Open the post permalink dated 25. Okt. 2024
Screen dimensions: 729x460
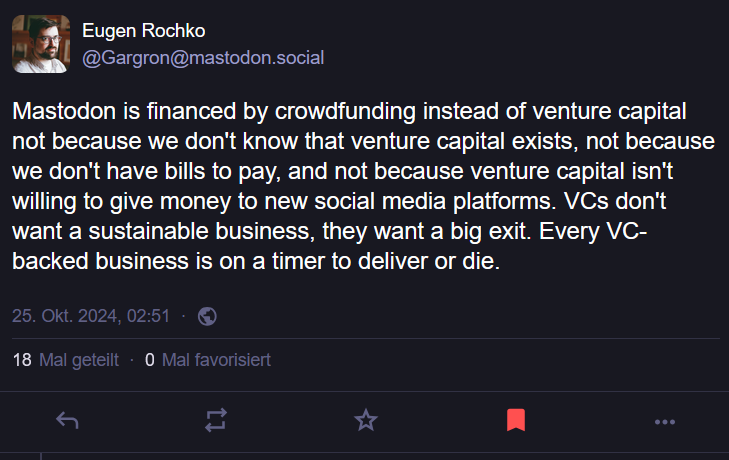coord(91,316)
